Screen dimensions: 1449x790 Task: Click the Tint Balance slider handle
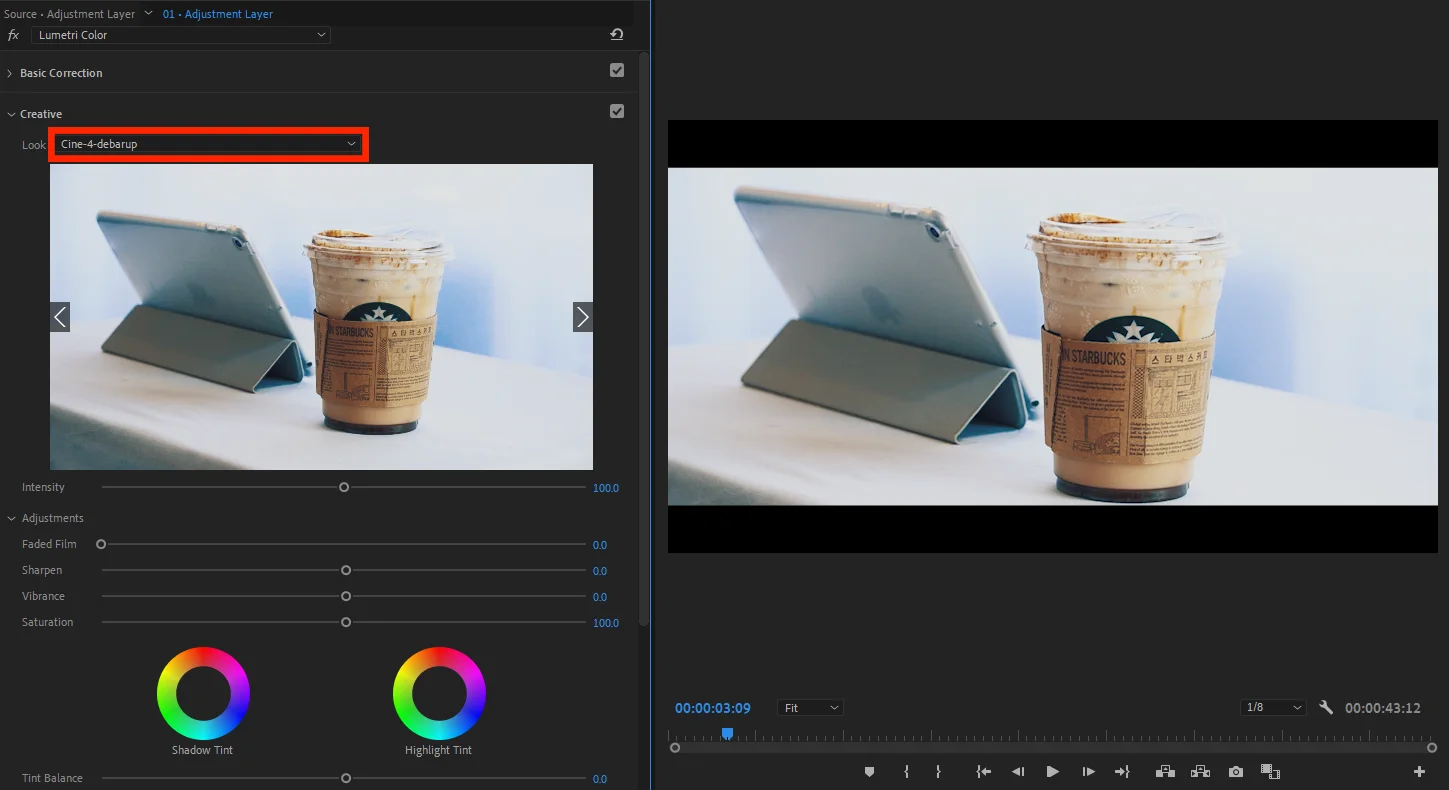346,778
